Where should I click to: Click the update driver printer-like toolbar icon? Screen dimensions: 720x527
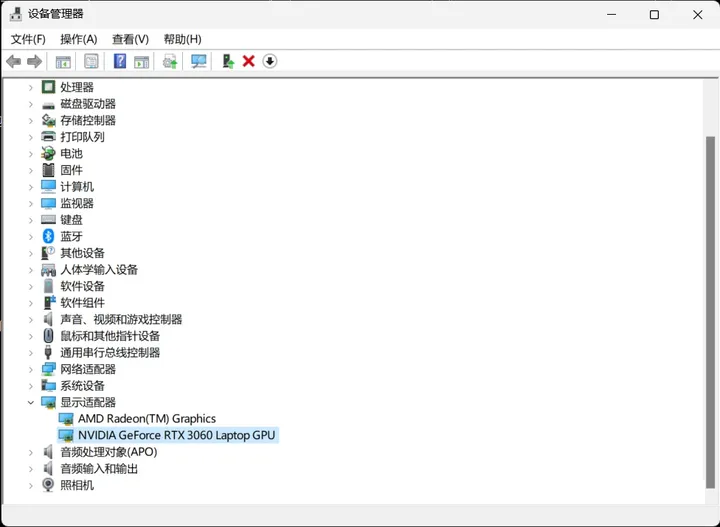click(170, 61)
